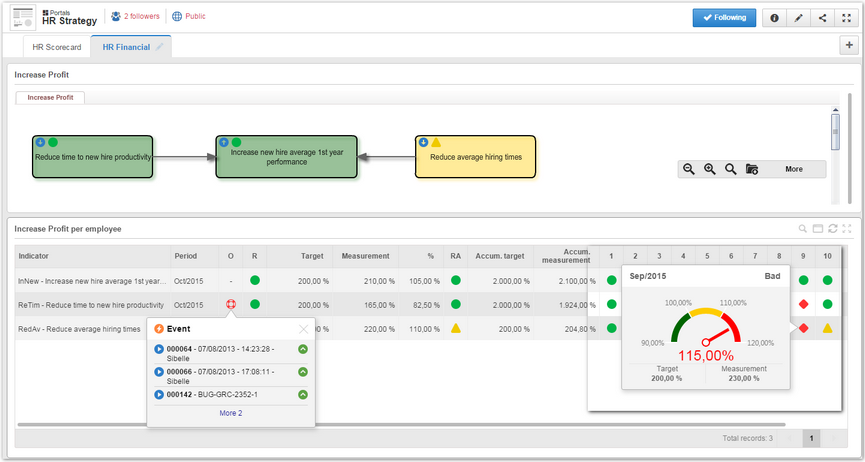Click the reset zoom magnifier icon

click(x=730, y=169)
